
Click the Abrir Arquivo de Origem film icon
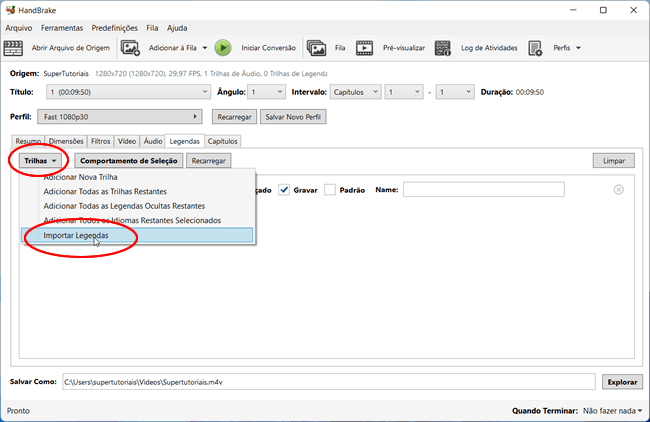(x=17, y=47)
